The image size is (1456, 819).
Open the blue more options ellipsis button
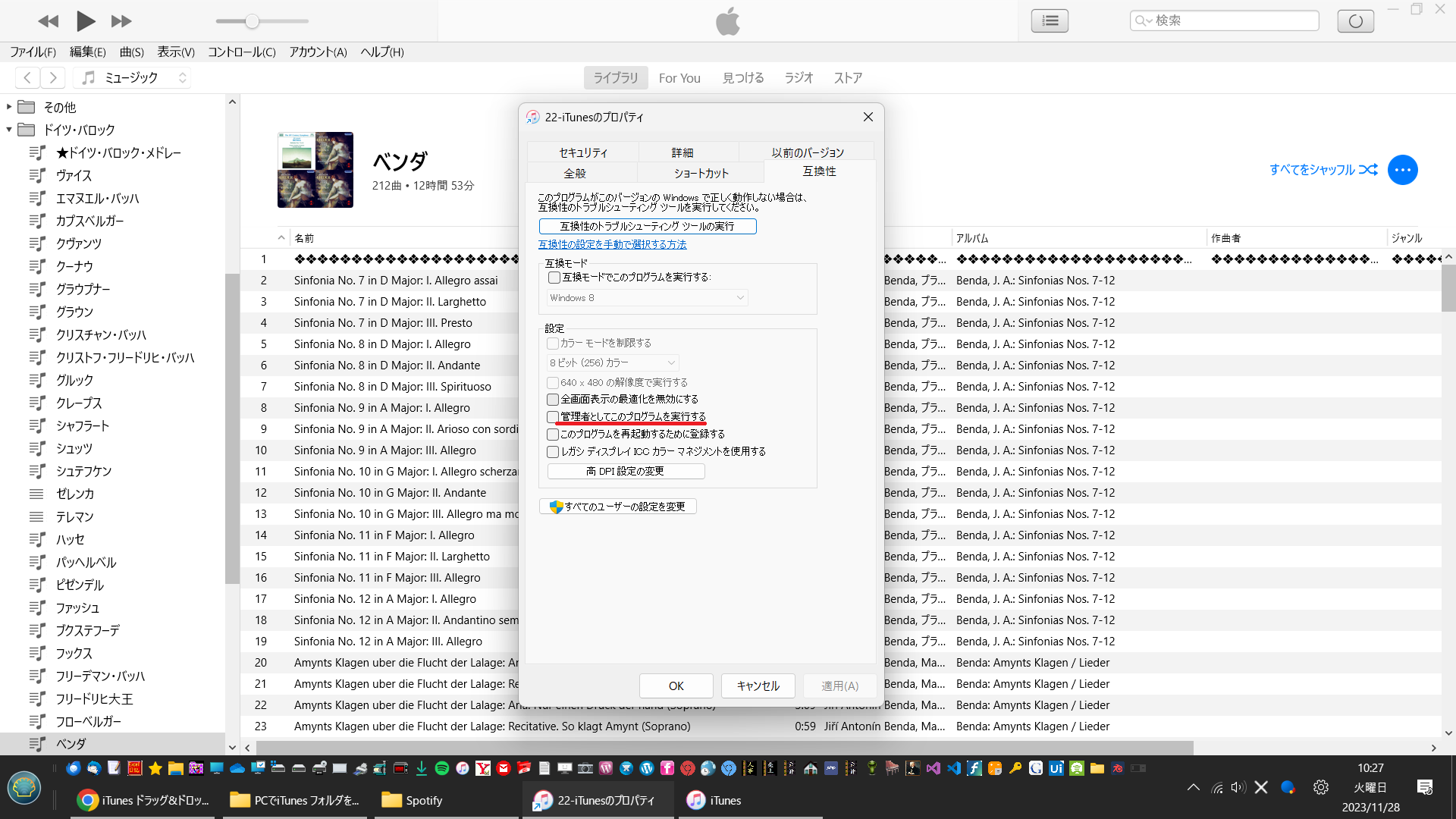1402,170
